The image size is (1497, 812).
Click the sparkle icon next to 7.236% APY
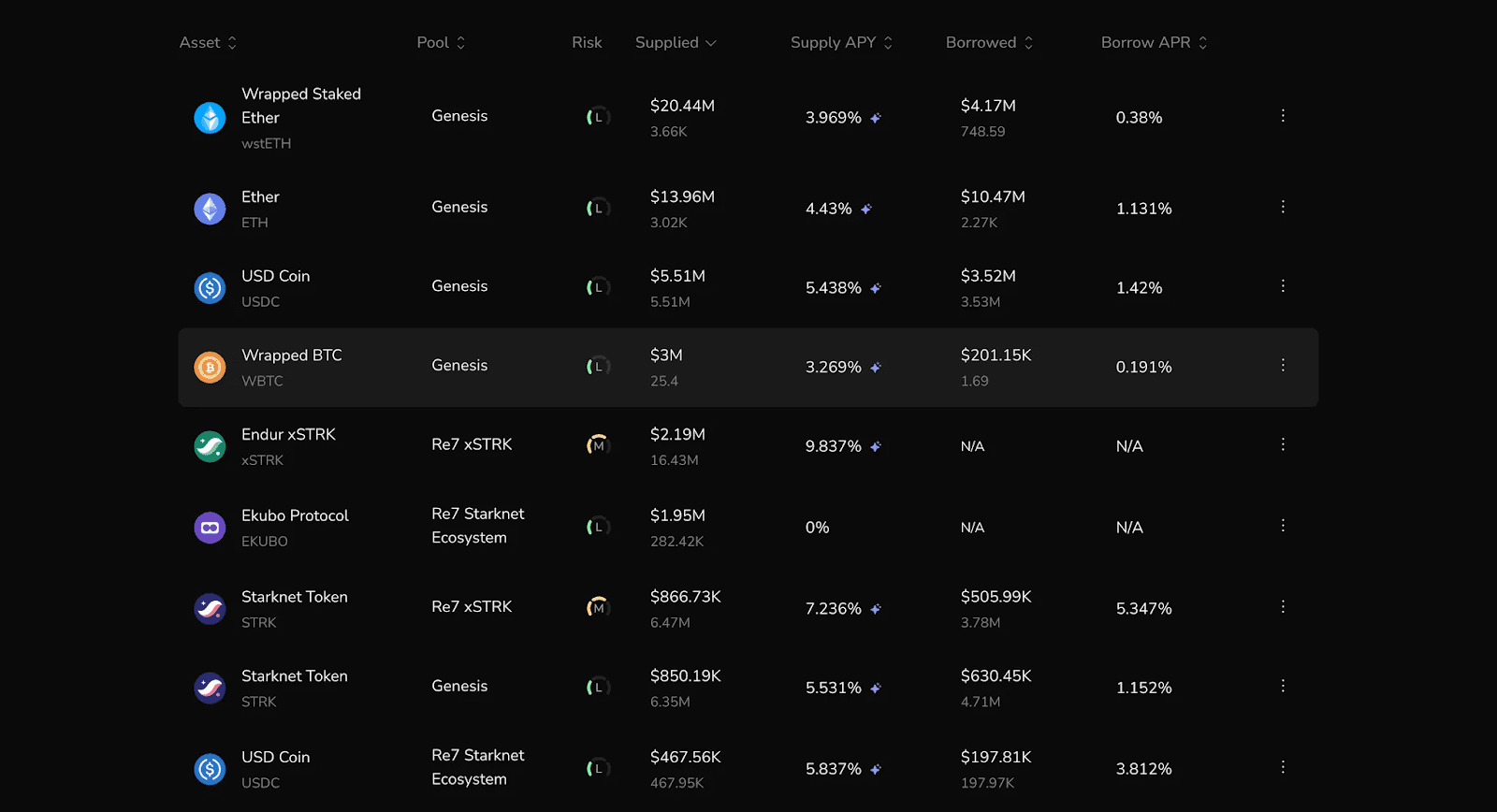(x=876, y=609)
